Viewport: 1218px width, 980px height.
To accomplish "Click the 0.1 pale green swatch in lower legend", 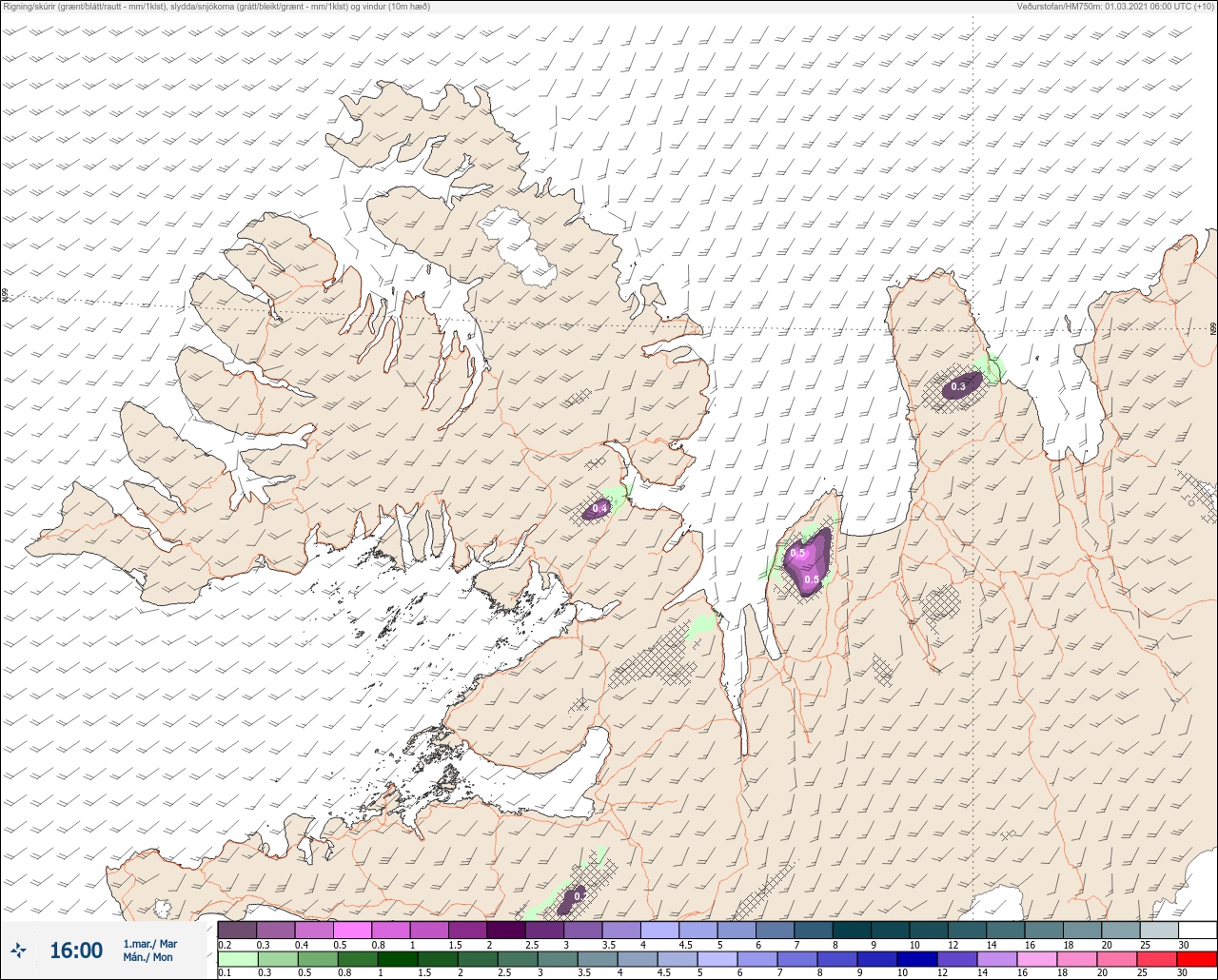I will (x=237, y=958).
